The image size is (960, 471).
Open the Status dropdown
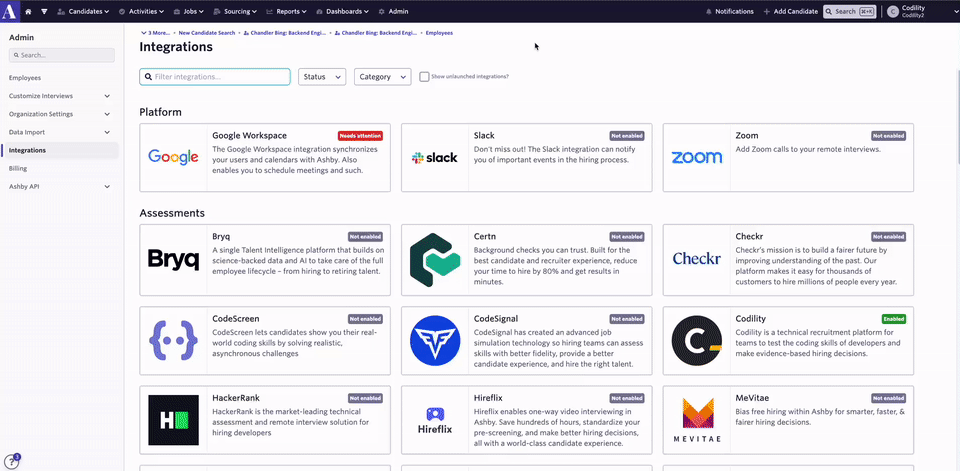[322, 77]
